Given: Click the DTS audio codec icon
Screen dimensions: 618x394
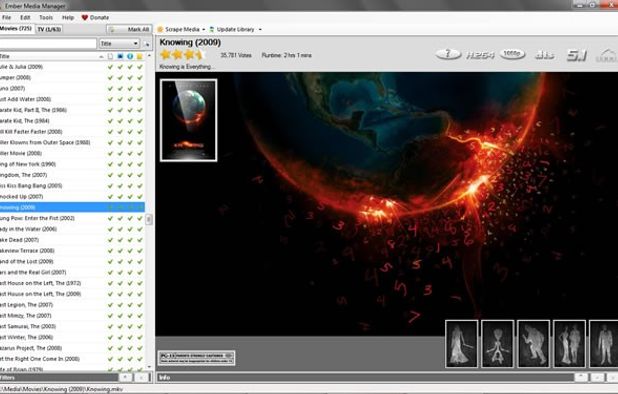Looking at the screenshot, I should [545, 55].
